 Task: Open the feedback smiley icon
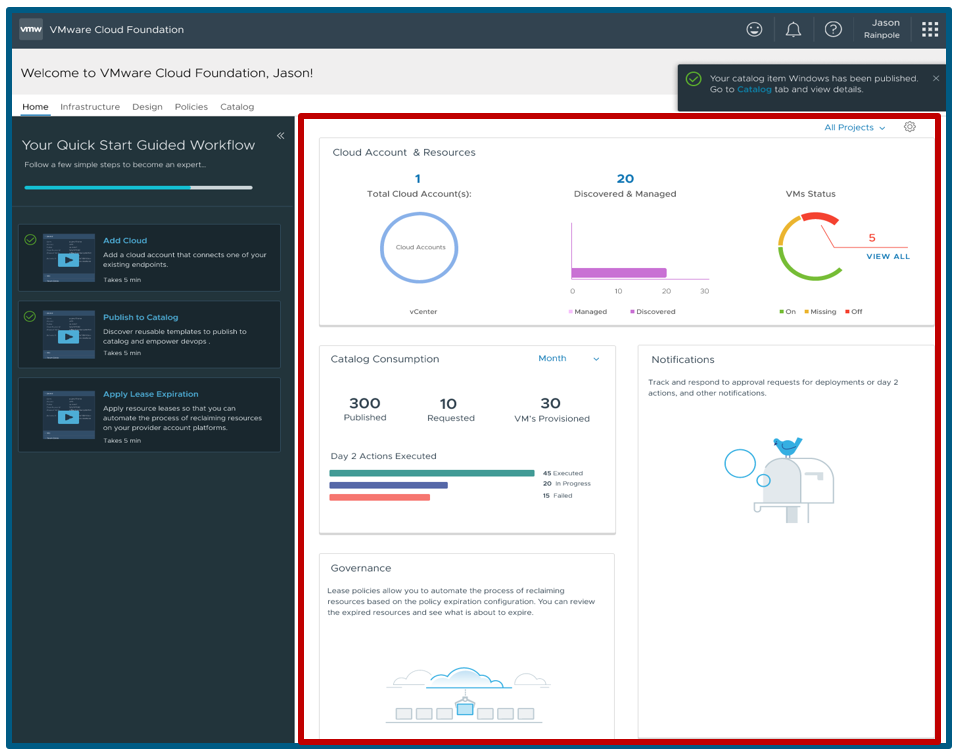coord(754,29)
